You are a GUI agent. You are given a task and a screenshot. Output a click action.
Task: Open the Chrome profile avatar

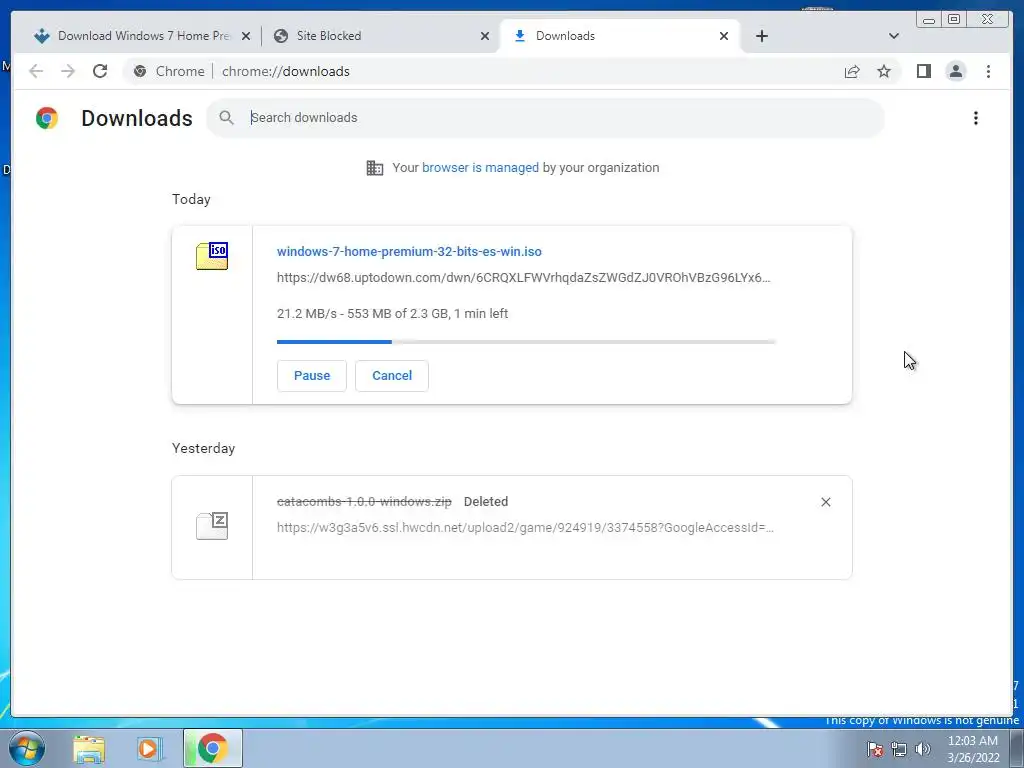click(955, 71)
